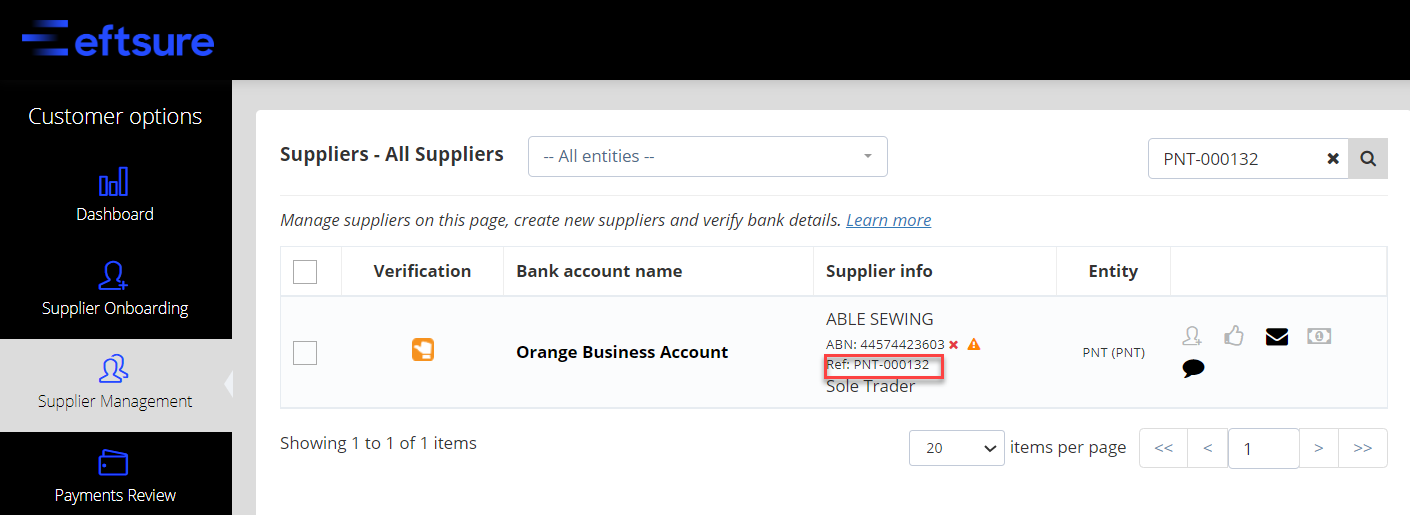
Task: Clear the PNT-000132 search with the X
Action: pos(1333,159)
